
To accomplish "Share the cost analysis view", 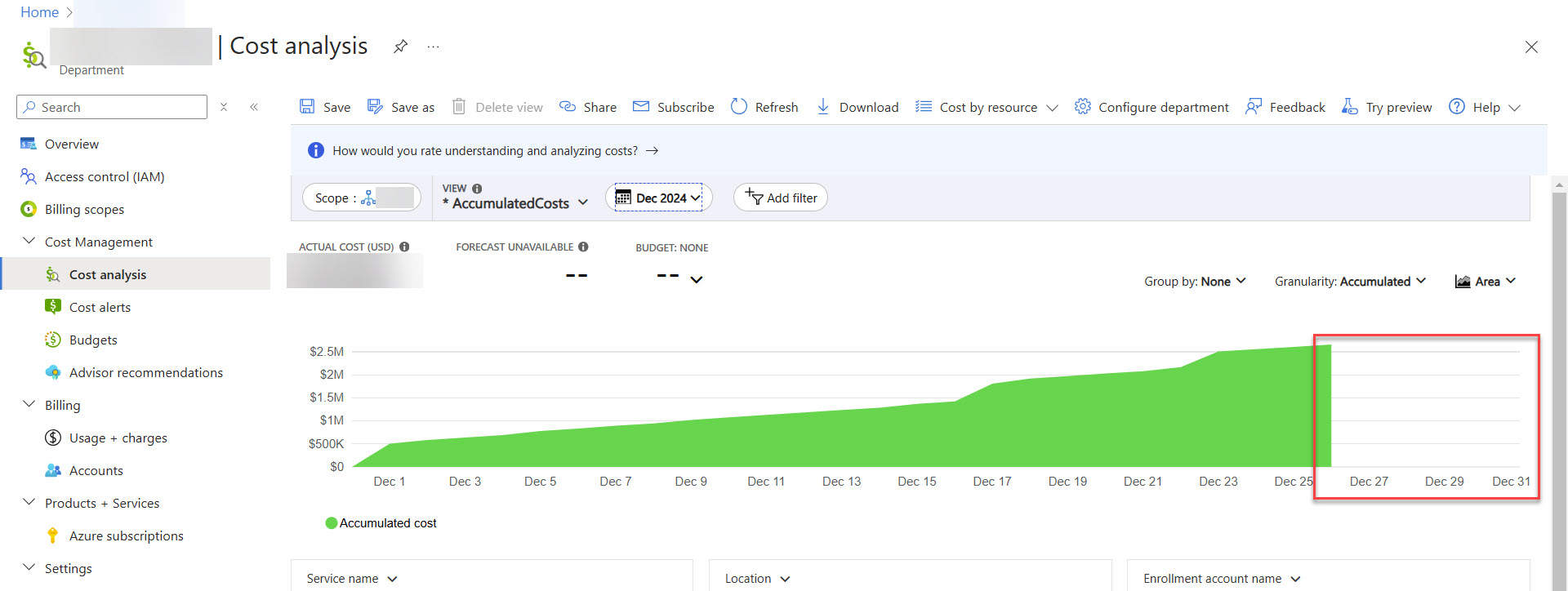I will [588, 107].
